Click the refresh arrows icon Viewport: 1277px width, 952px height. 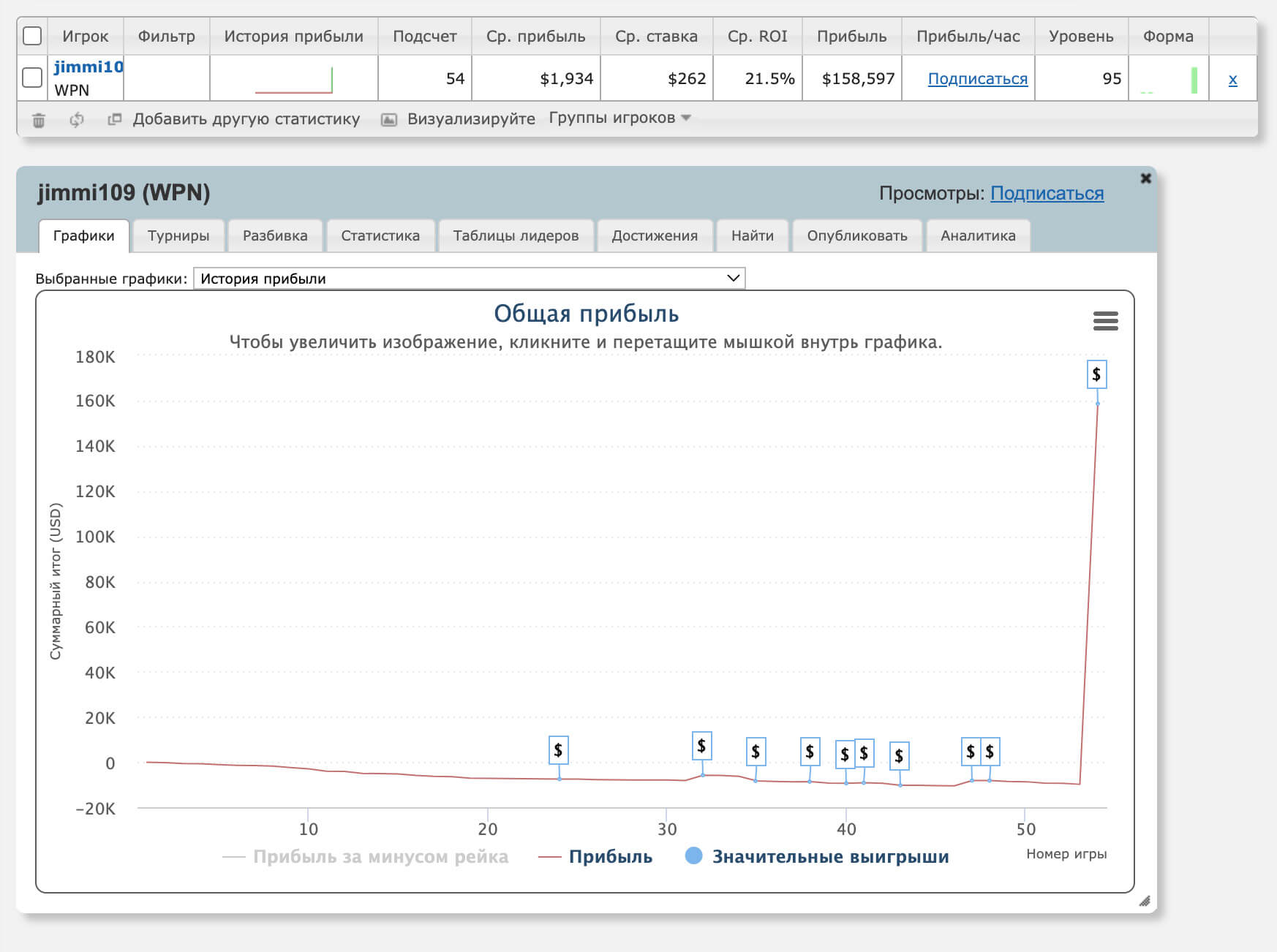77,120
